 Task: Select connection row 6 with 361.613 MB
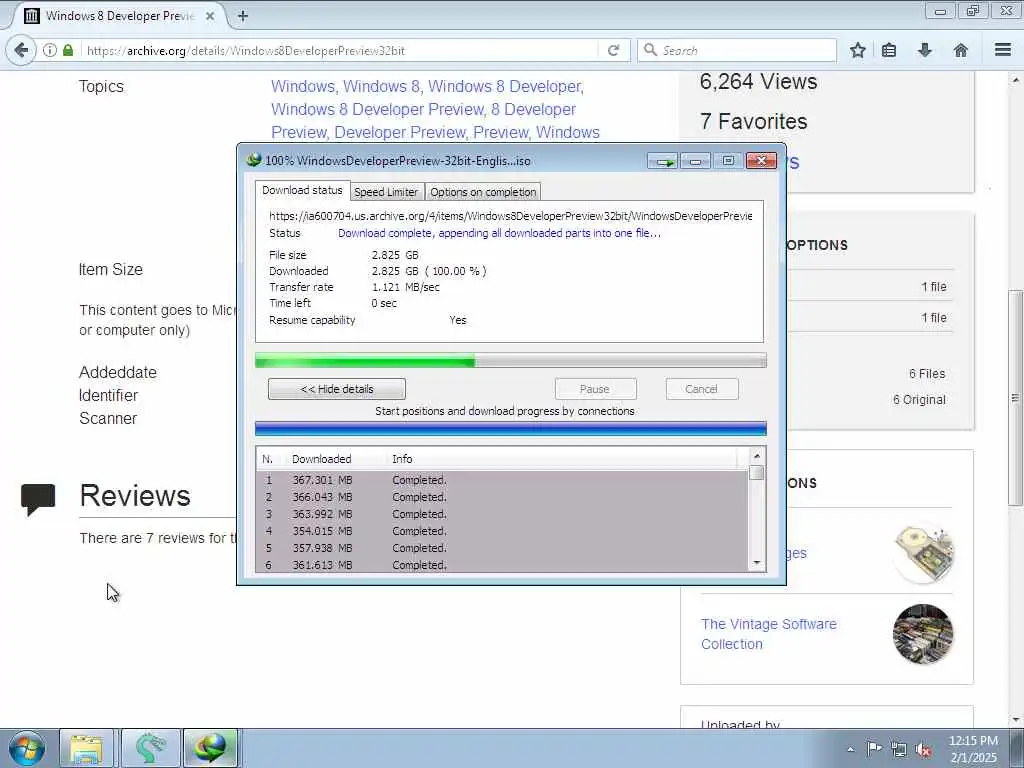click(x=502, y=565)
